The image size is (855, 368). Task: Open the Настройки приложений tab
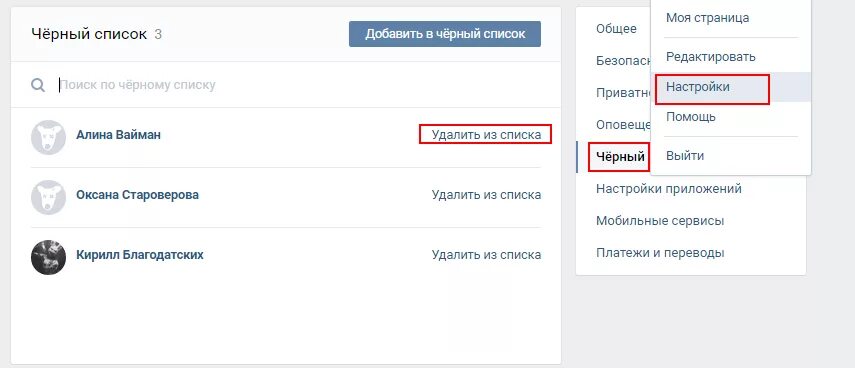point(669,189)
